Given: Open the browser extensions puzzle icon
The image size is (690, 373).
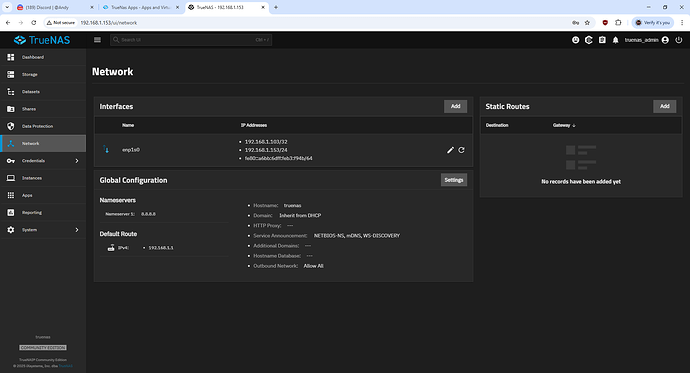Looking at the screenshot, I should tap(618, 22).
